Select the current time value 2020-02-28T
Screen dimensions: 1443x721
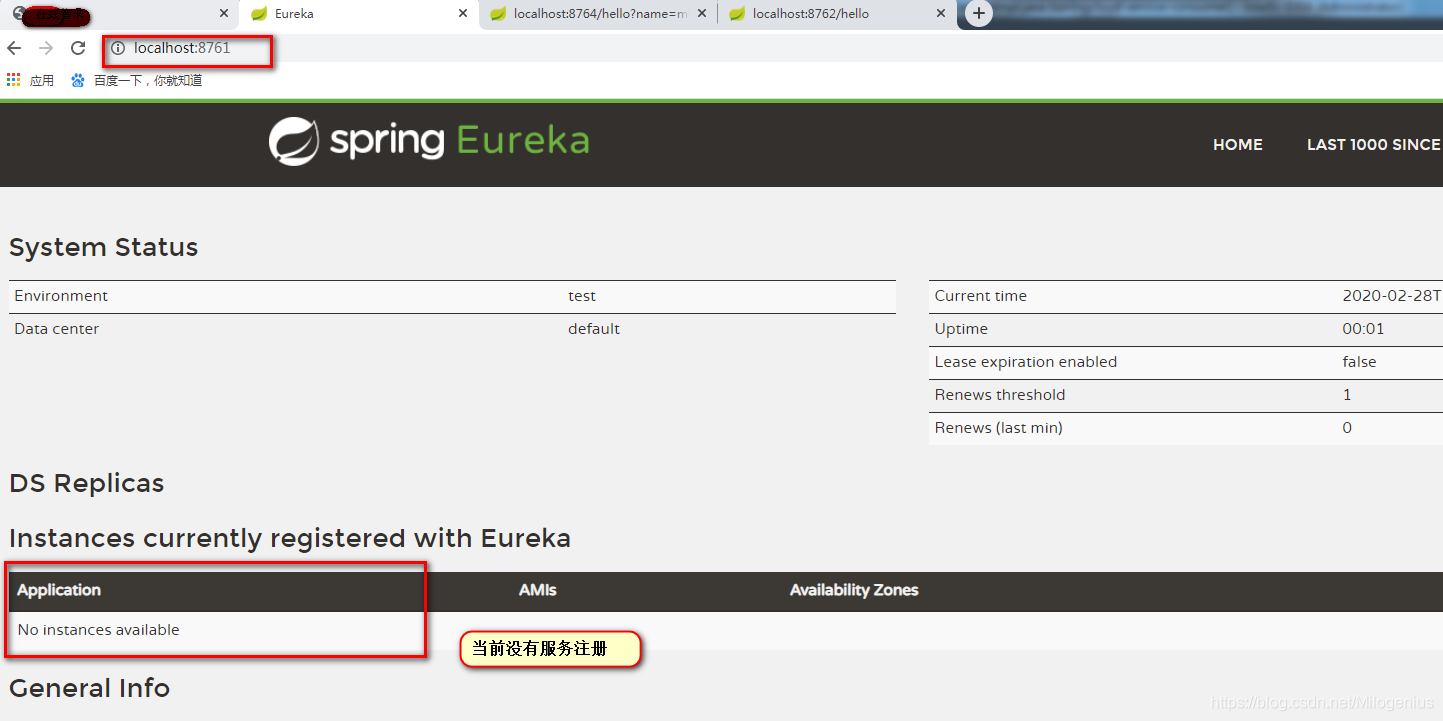[x=1392, y=296]
